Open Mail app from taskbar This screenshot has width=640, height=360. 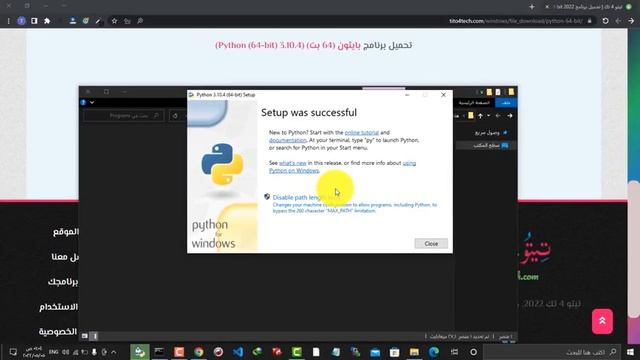[375, 352]
